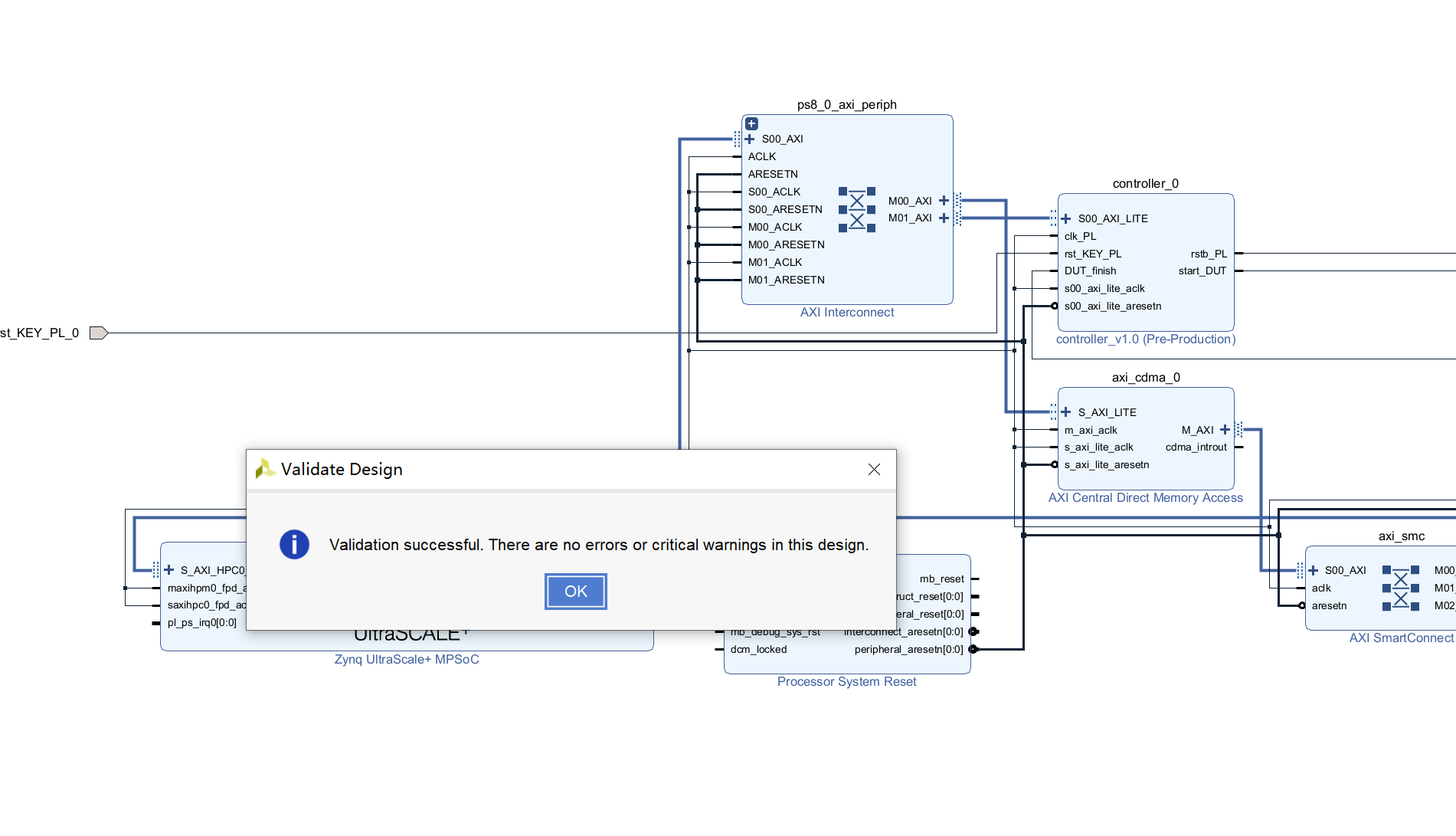
Task: Click the rst_KEY_PL_0 port label
Action: 40,333
